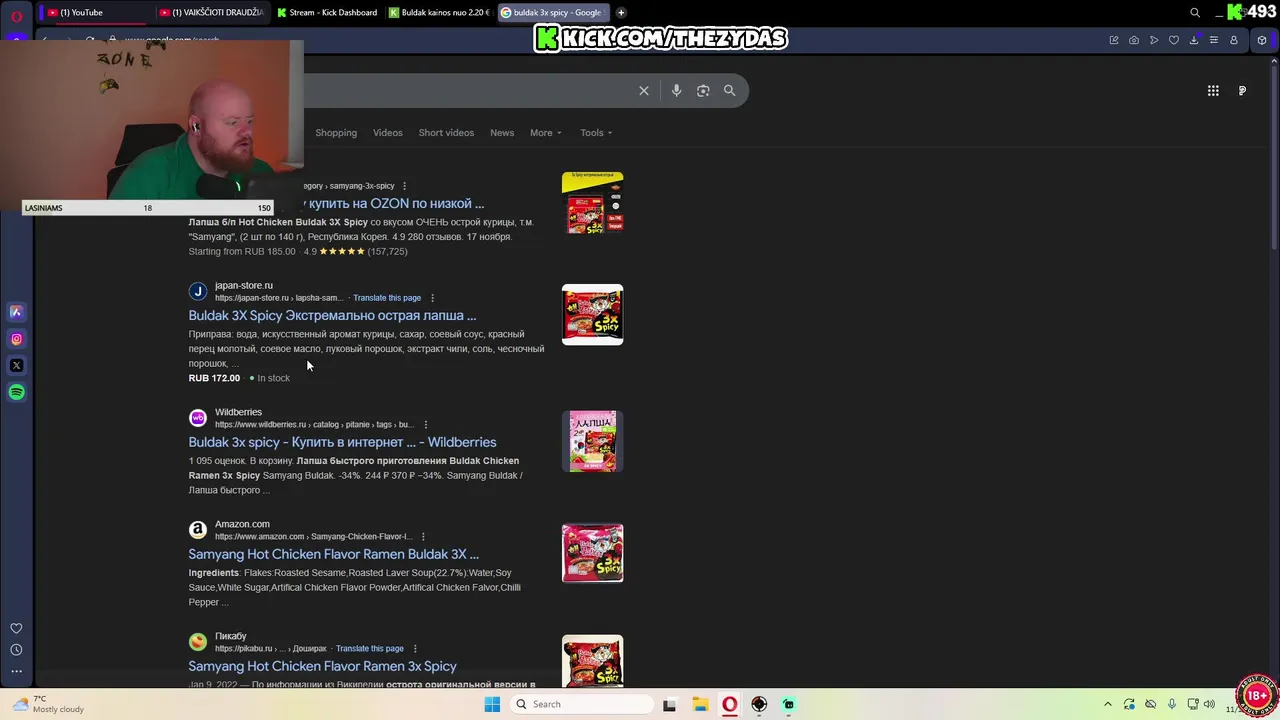1280x720 pixels.
Task: Open the green bot app in taskbar
Action: coord(789,704)
